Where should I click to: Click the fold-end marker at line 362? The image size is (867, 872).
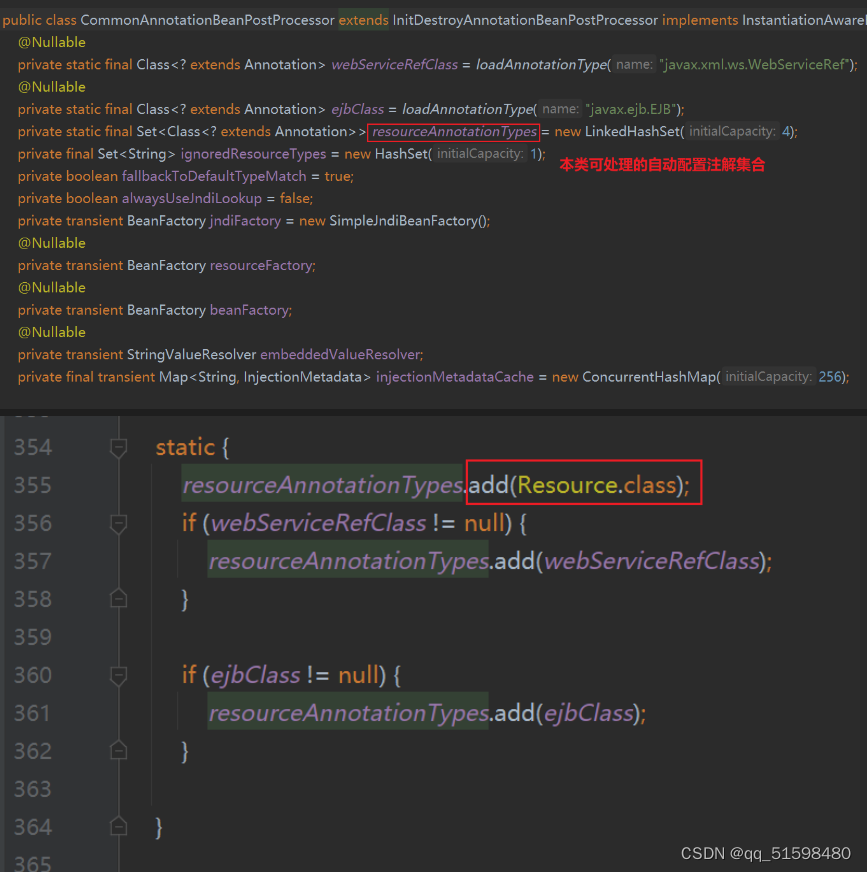click(x=117, y=751)
